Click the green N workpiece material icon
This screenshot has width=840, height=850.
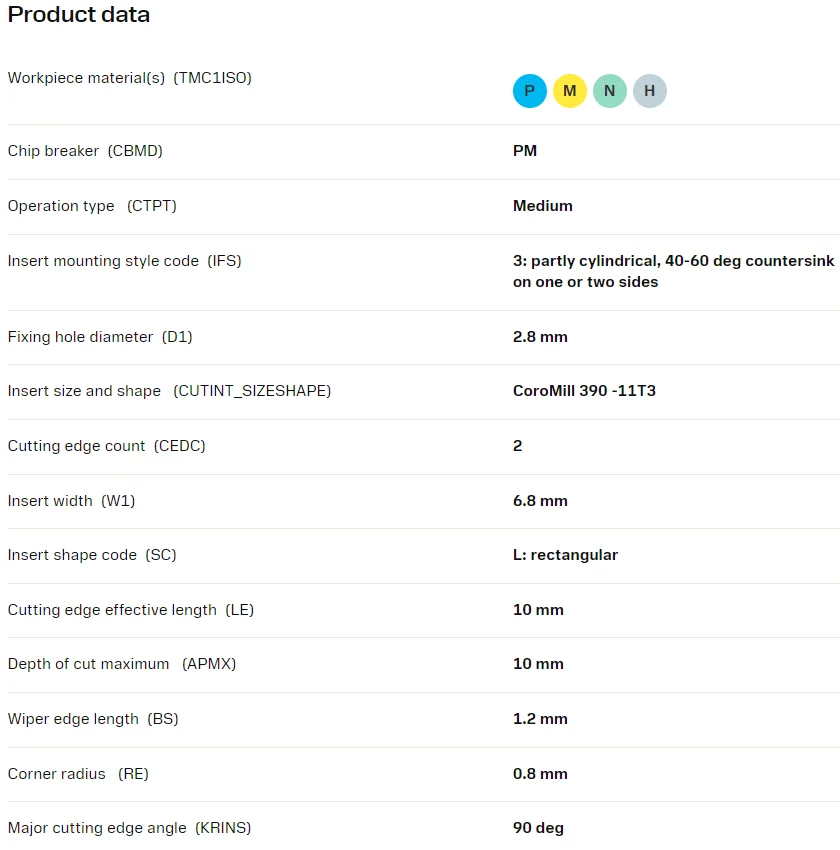[609, 91]
